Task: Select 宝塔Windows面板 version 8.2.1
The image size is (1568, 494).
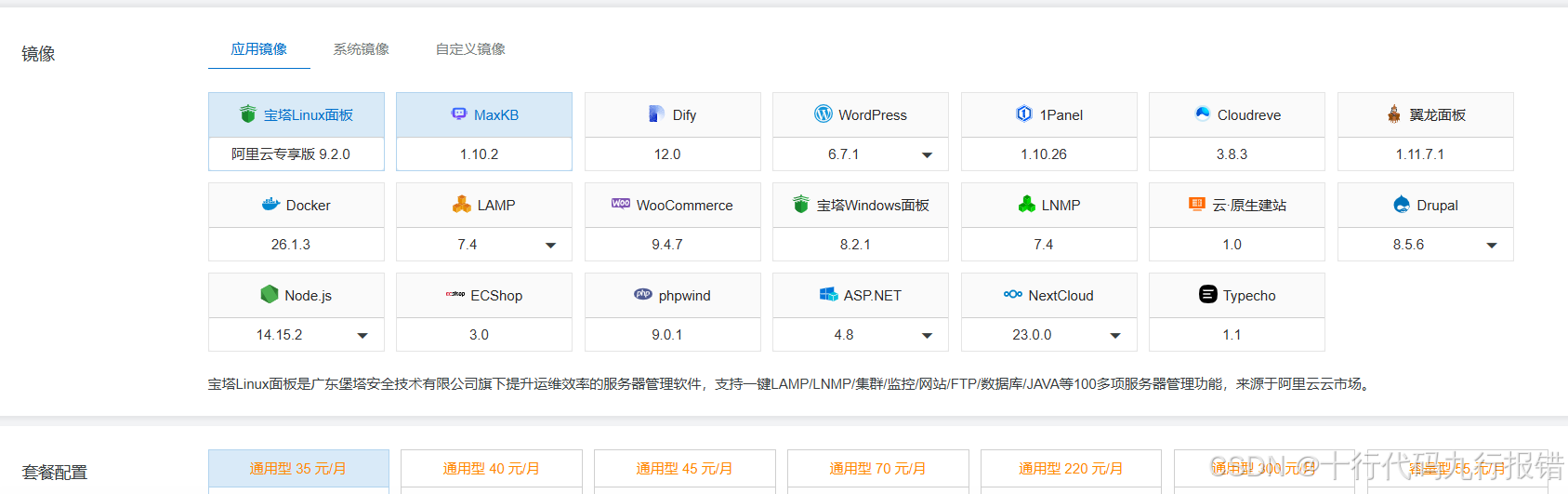Action: tap(861, 245)
